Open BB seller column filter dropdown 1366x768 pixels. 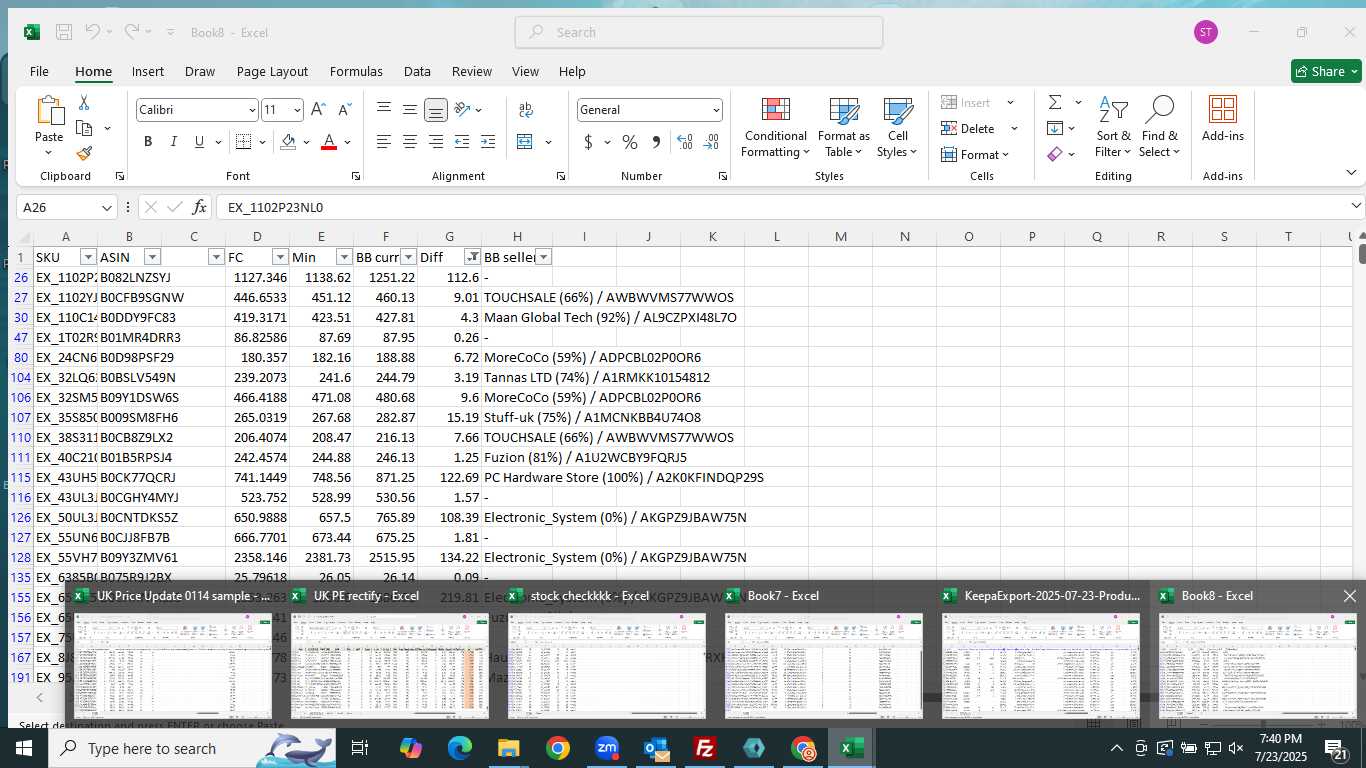click(543, 257)
